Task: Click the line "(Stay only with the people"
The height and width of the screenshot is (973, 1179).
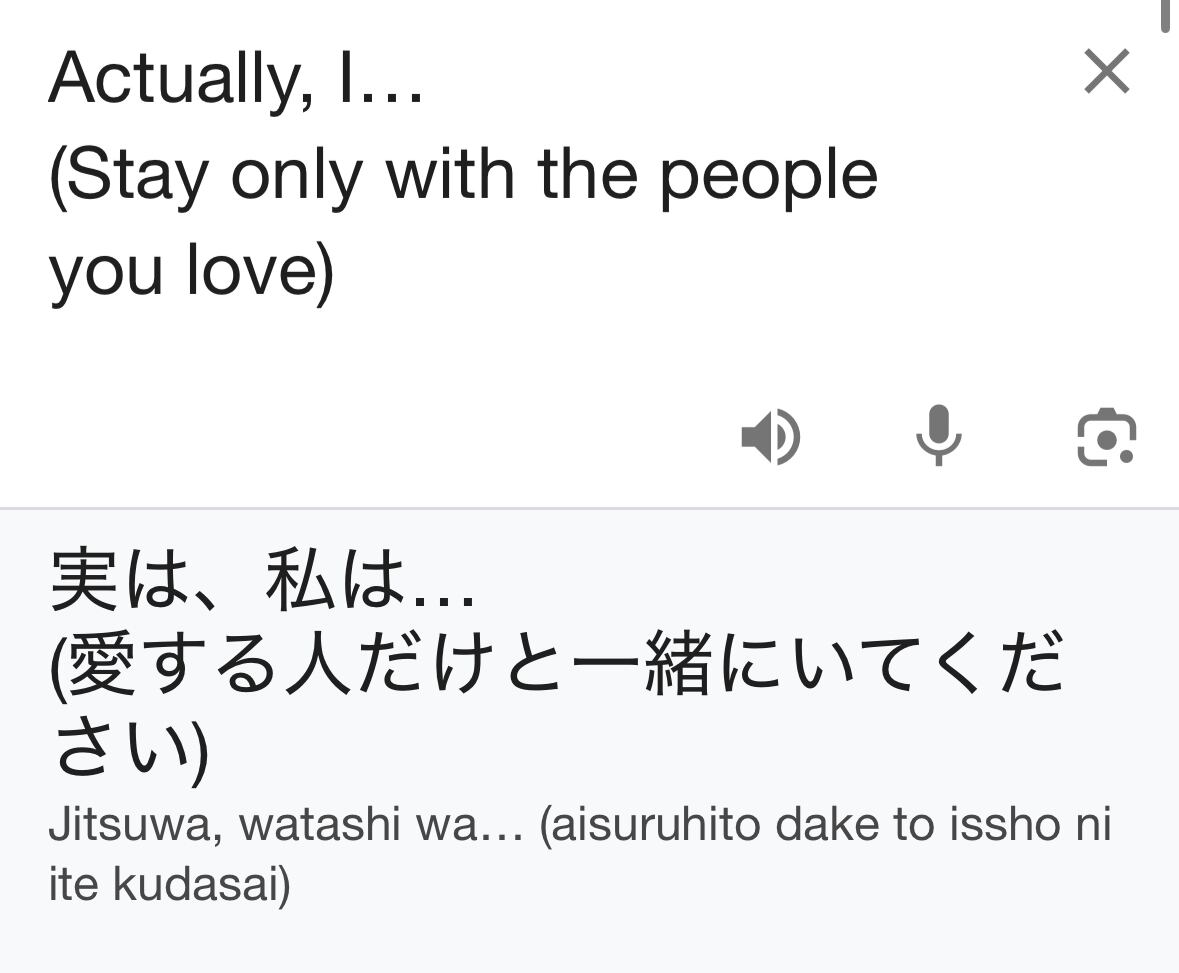Action: click(x=463, y=176)
